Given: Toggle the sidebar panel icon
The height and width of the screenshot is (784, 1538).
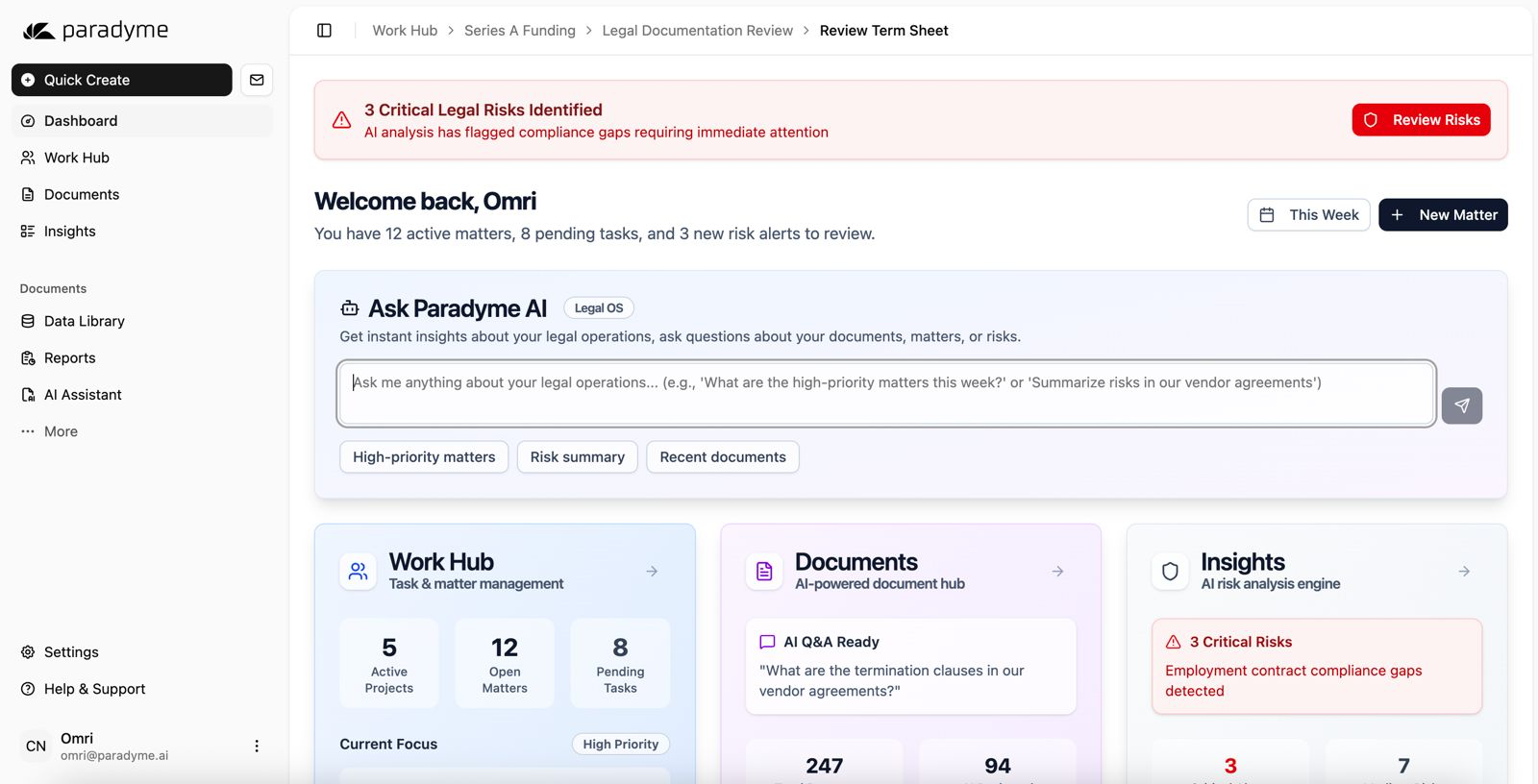Looking at the screenshot, I should tap(324, 31).
